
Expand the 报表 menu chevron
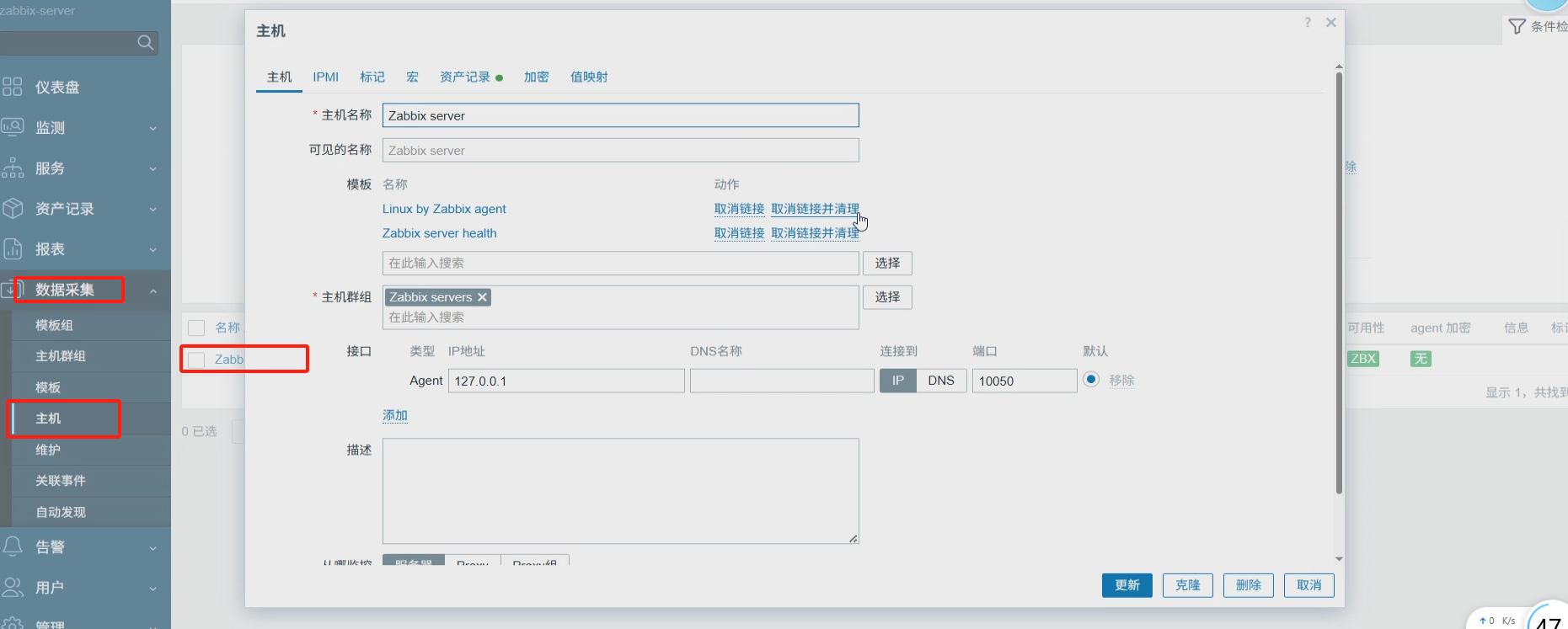pyautogui.click(x=153, y=249)
